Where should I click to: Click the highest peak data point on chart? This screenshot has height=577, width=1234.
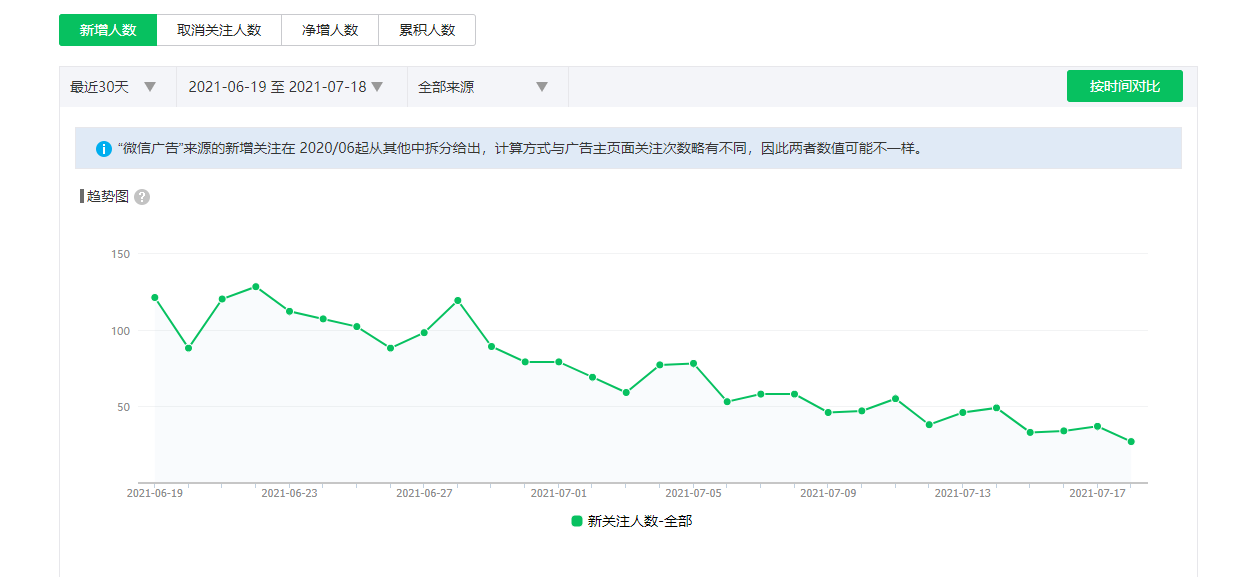pyautogui.click(x=256, y=287)
